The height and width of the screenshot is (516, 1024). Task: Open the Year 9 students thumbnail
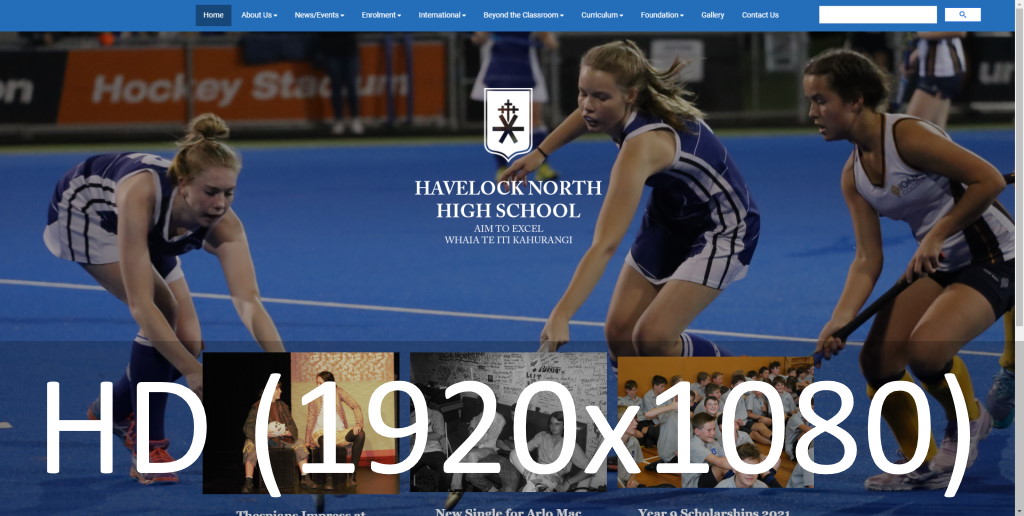pos(716,422)
